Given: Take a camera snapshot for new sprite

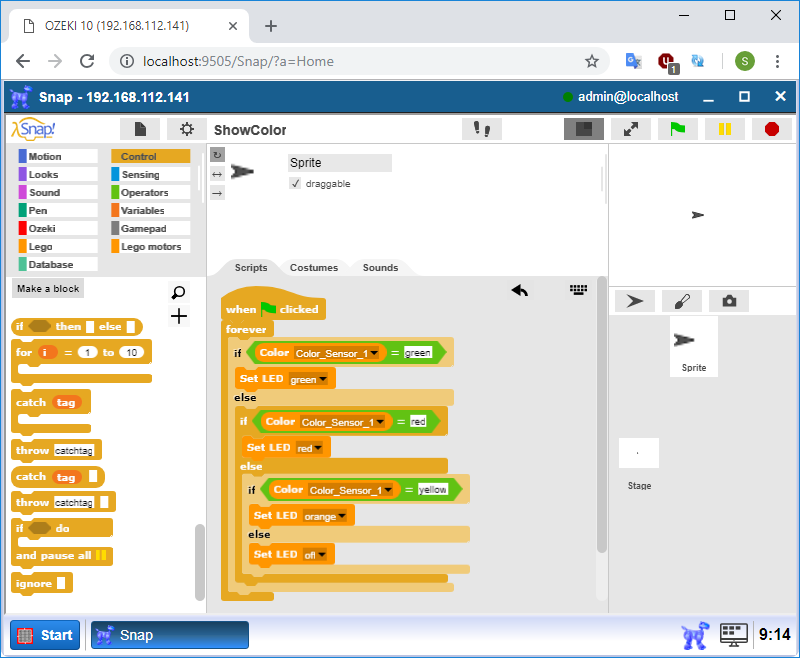Looking at the screenshot, I should (x=729, y=301).
